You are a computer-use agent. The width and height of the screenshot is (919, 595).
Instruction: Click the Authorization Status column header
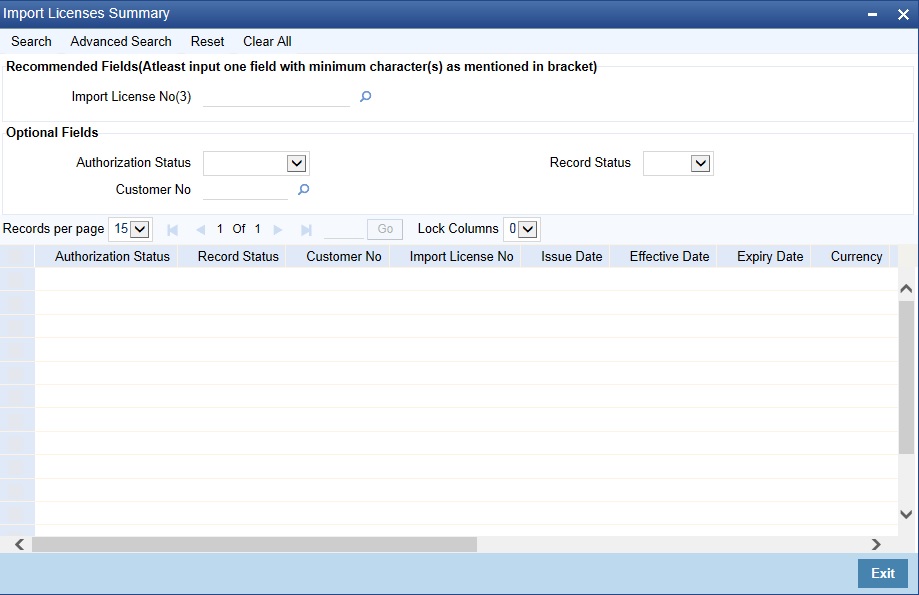point(107,257)
